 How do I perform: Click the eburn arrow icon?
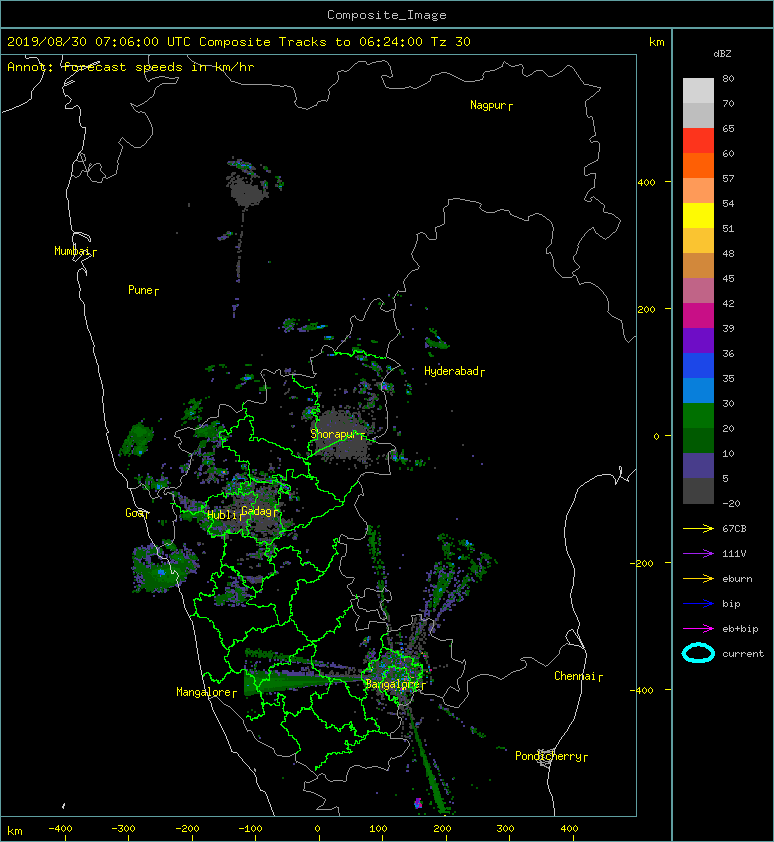click(x=698, y=578)
